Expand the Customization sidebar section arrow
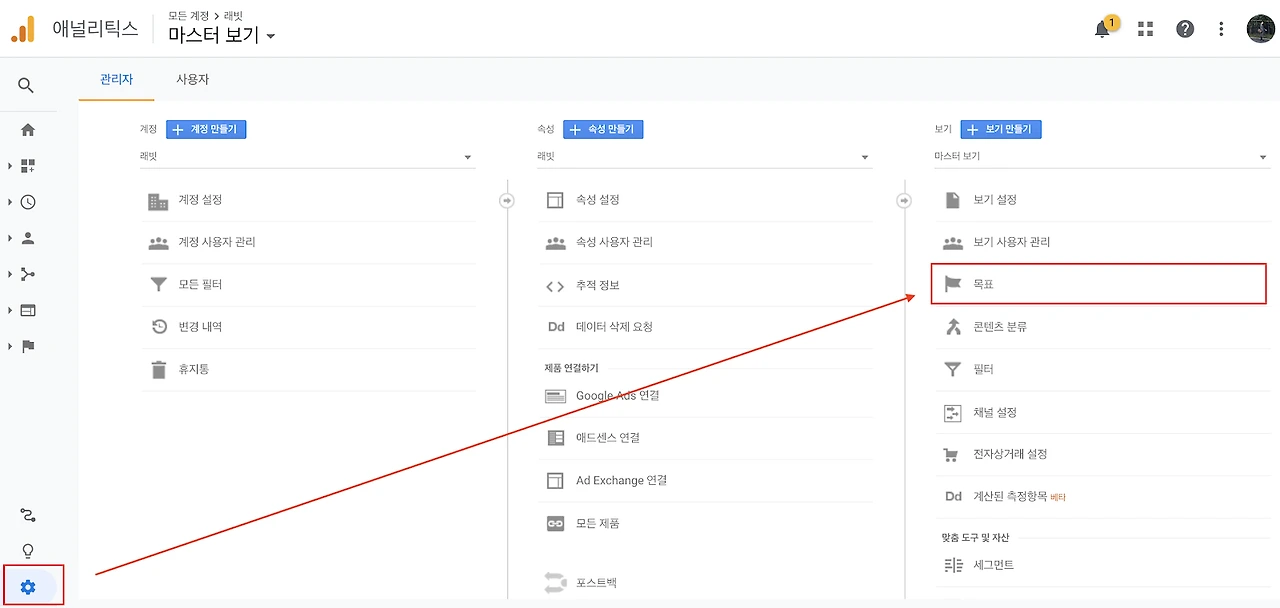The width and height of the screenshot is (1280, 608). coord(10,166)
